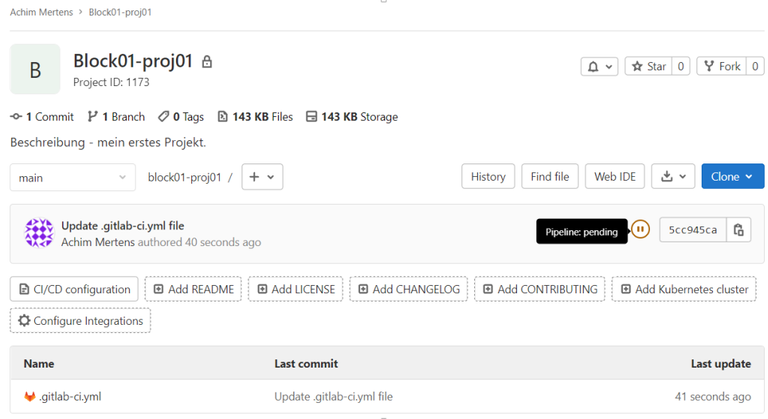The image size is (768, 419).
Task: Click Achim Mertens user avatar
Action: [39, 233]
